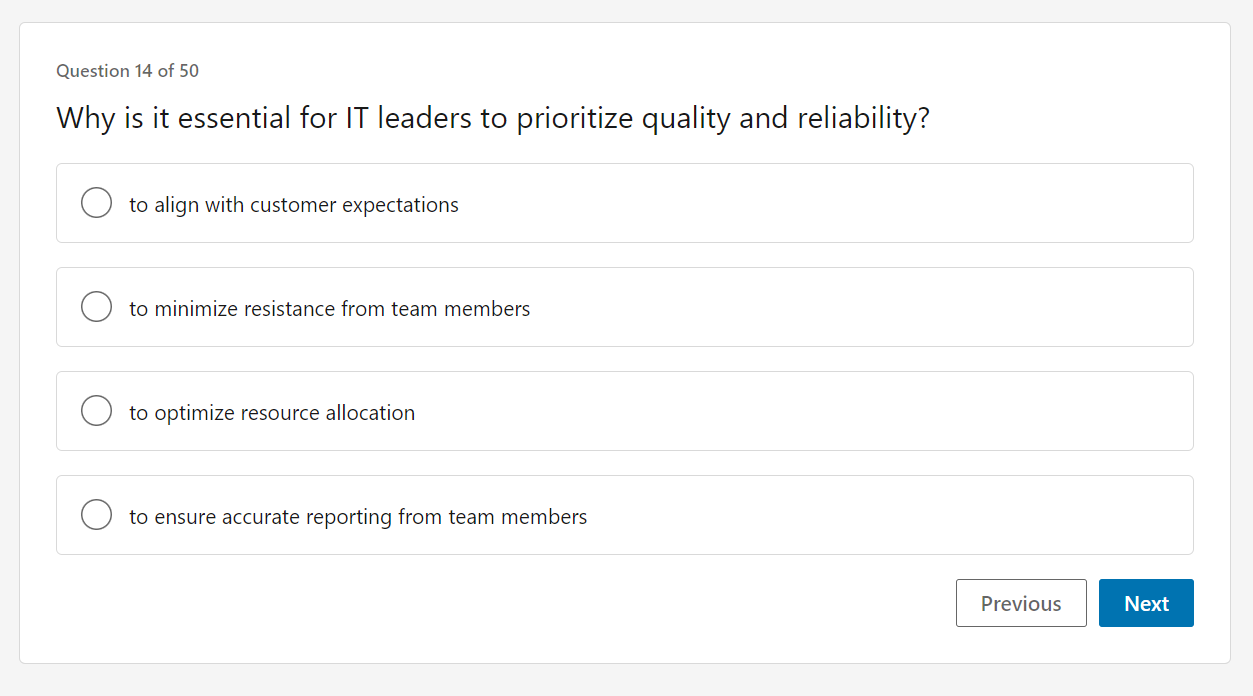Click the word 'prioritize' in the question heading
Image resolution: width=1253 pixels, height=696 pixels.
[x=574, y=119]
